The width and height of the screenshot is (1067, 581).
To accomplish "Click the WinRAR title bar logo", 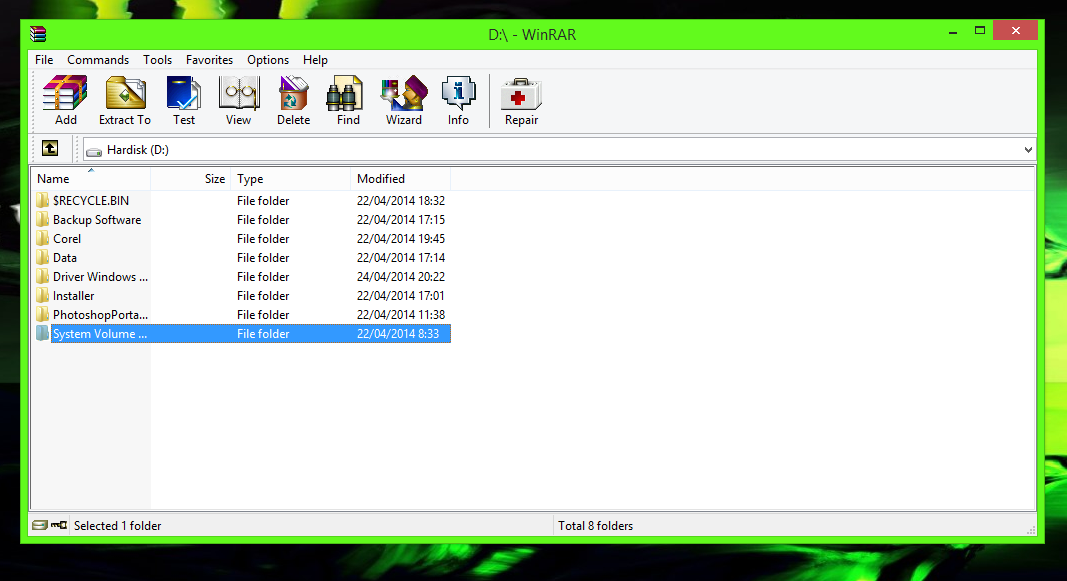I will point(38,33).
